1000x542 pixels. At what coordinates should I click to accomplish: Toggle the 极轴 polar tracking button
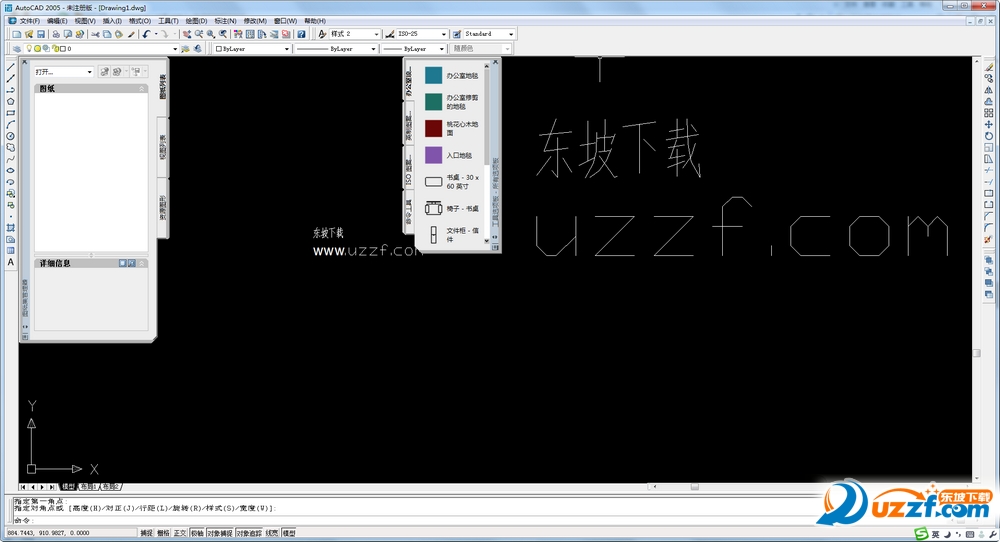tap(197, 533)
